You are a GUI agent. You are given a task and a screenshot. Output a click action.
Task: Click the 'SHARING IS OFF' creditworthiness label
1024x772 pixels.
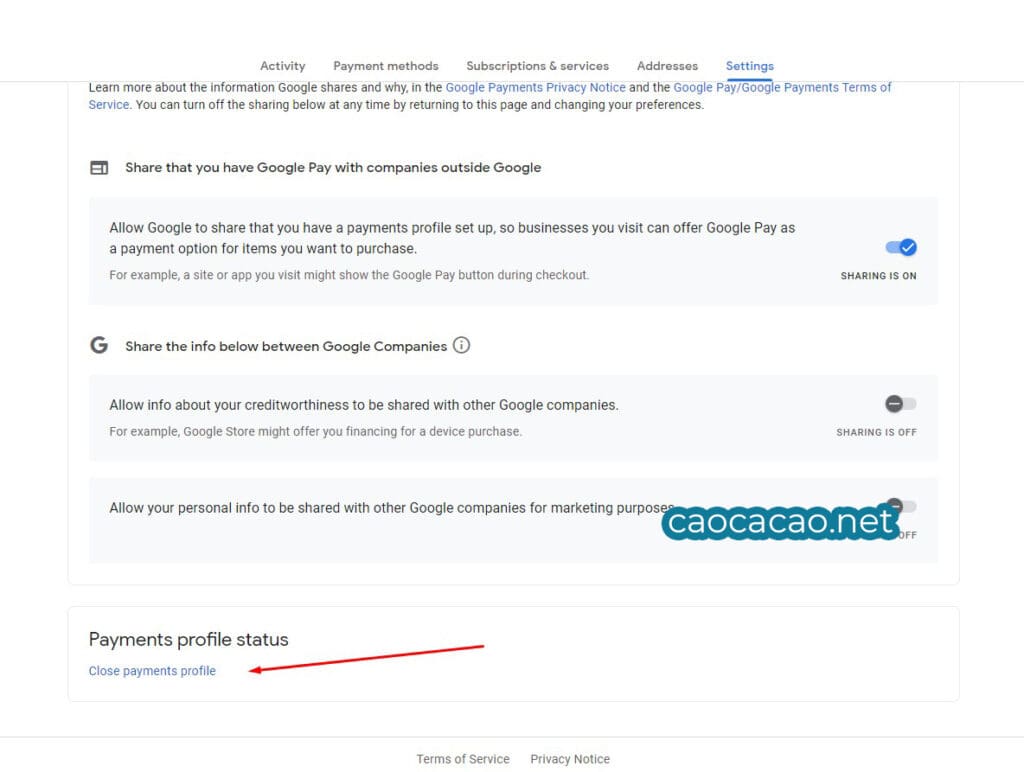876,432
